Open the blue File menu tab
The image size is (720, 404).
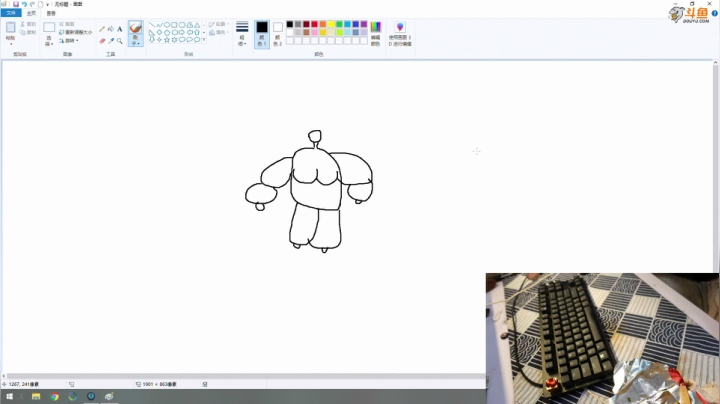(x=11, y=13)
